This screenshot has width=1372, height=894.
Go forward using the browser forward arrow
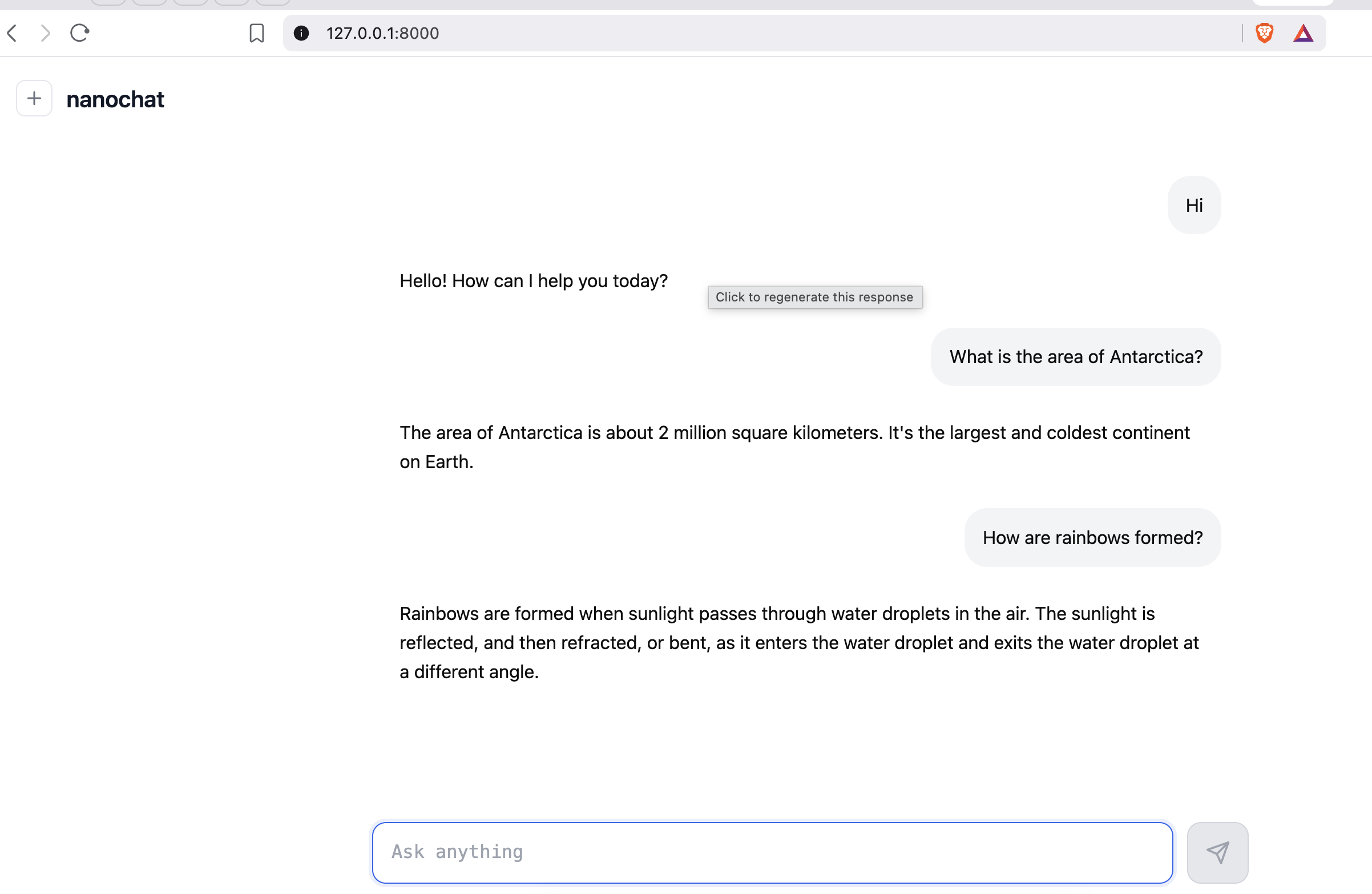click(x=45, y=33)
